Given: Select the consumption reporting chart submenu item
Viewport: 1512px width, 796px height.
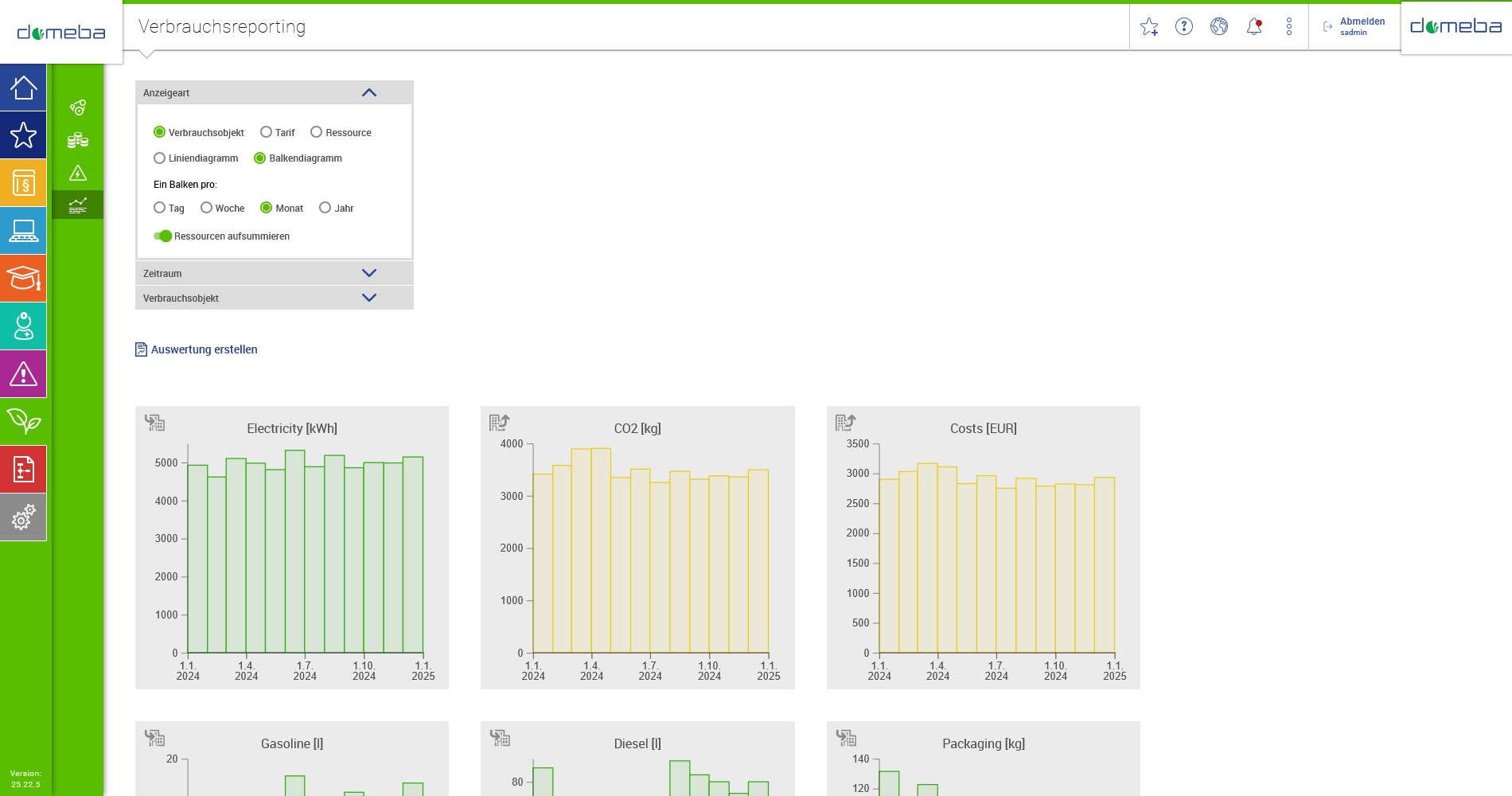Looking at the screenshot, I should tap(78, 205).
